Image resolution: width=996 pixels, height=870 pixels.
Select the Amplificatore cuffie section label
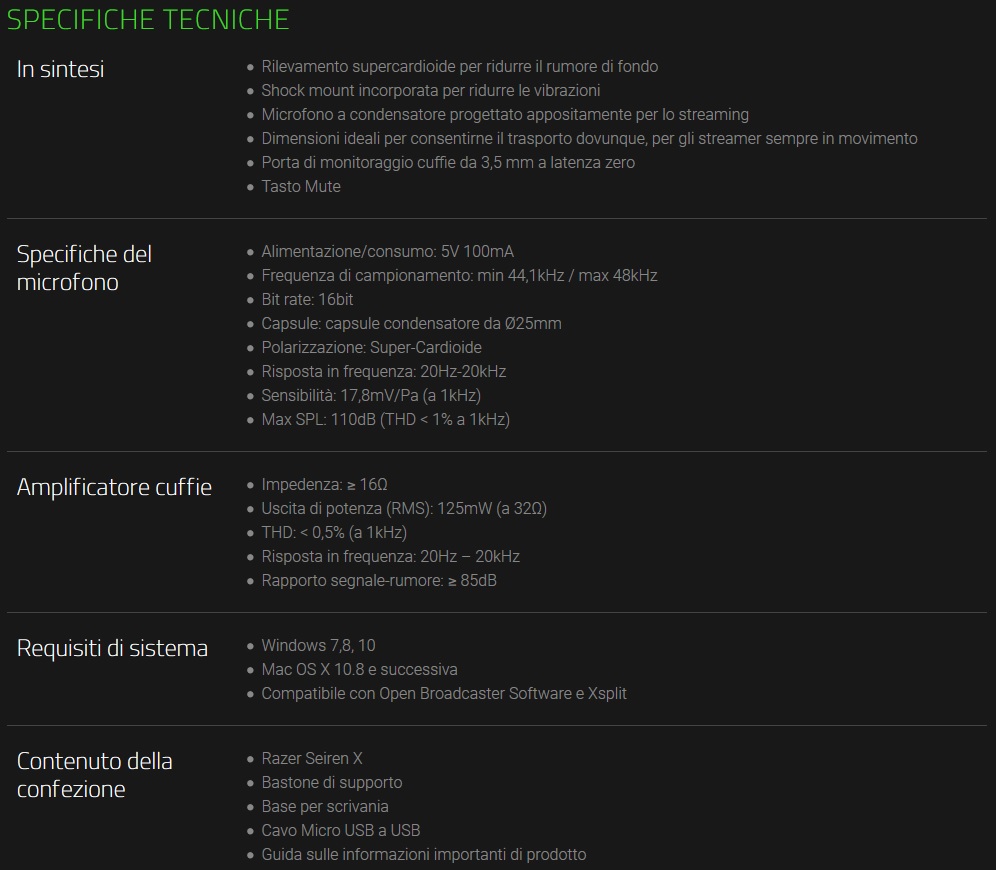[114, 487]
